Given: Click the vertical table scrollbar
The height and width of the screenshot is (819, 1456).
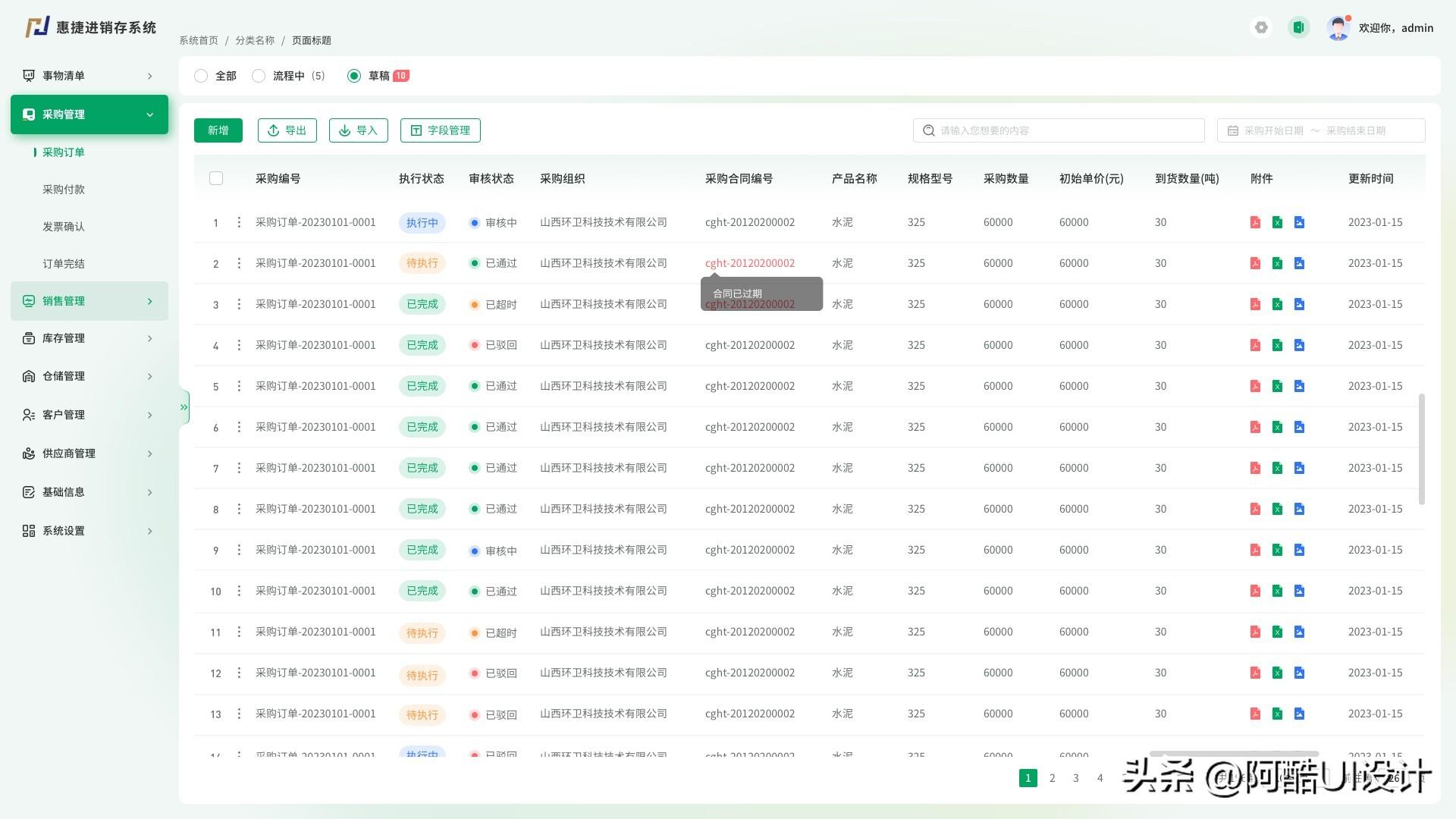Looking at the screenshot, I should point(1421,449).
